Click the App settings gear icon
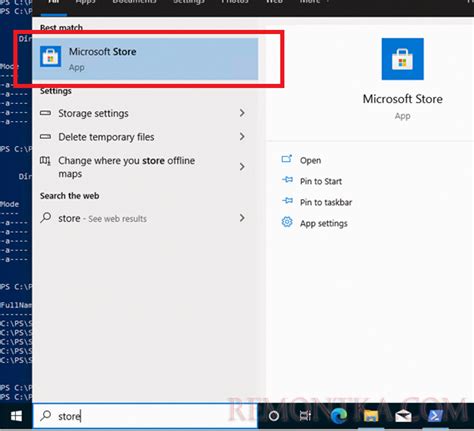This screenshot has width=474, height=431. [287, 222]
